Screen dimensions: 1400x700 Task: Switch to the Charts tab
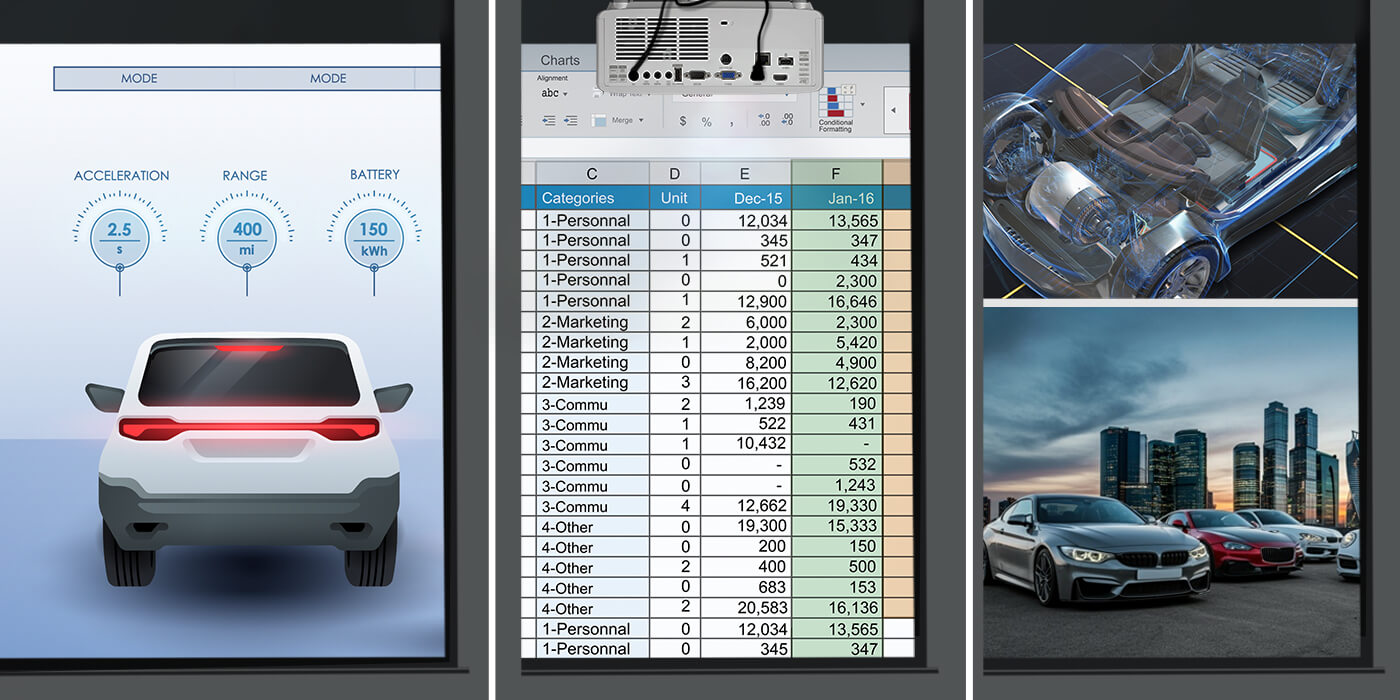tap(560, 60)
